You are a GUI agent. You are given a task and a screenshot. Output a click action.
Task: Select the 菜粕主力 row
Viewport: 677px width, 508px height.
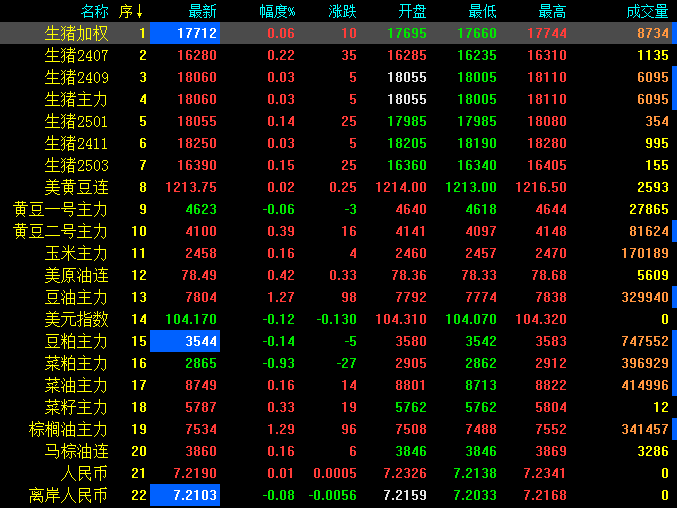click(x=76, y=363)
